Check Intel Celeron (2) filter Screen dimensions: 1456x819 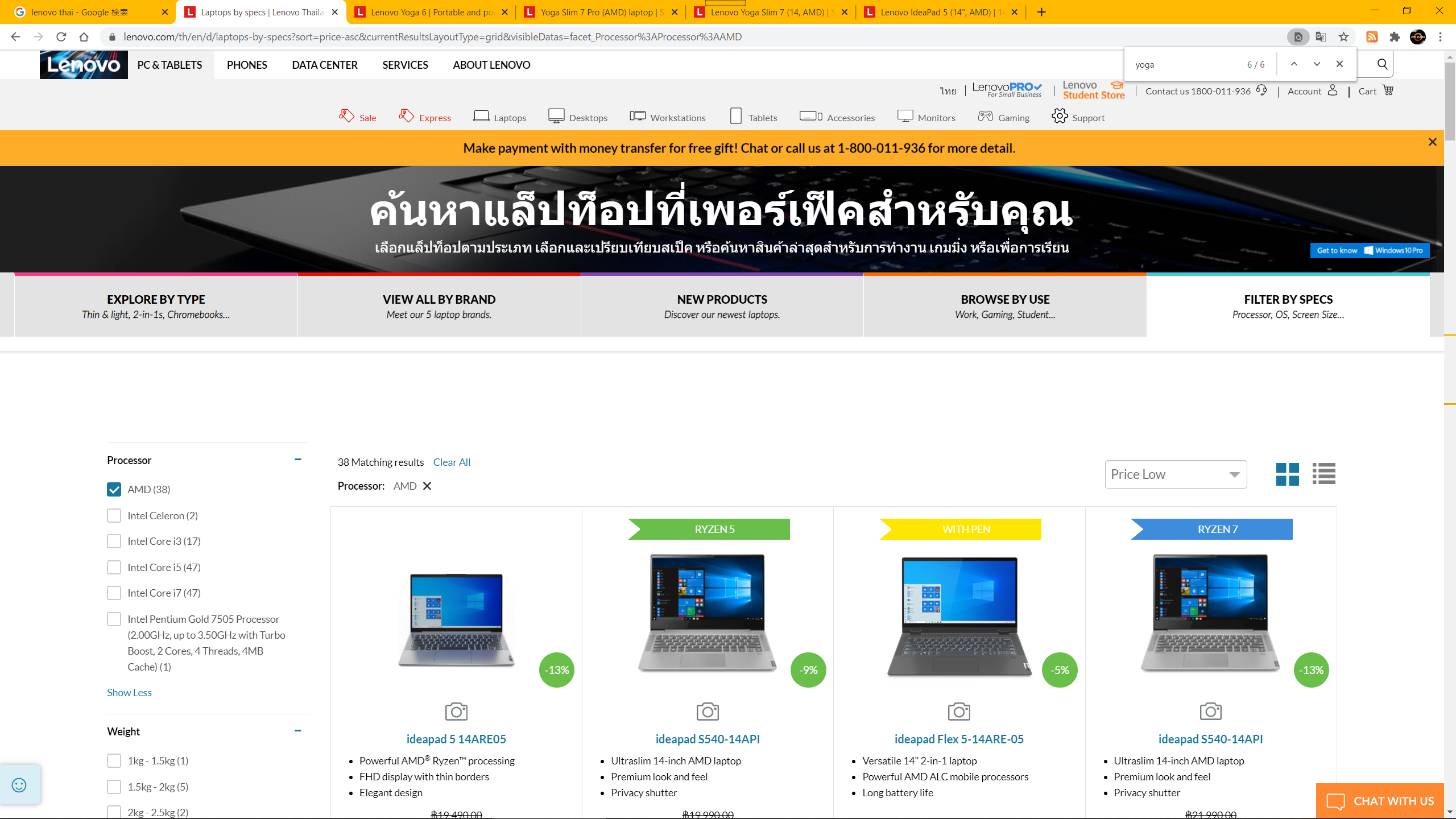pos(114,515)
